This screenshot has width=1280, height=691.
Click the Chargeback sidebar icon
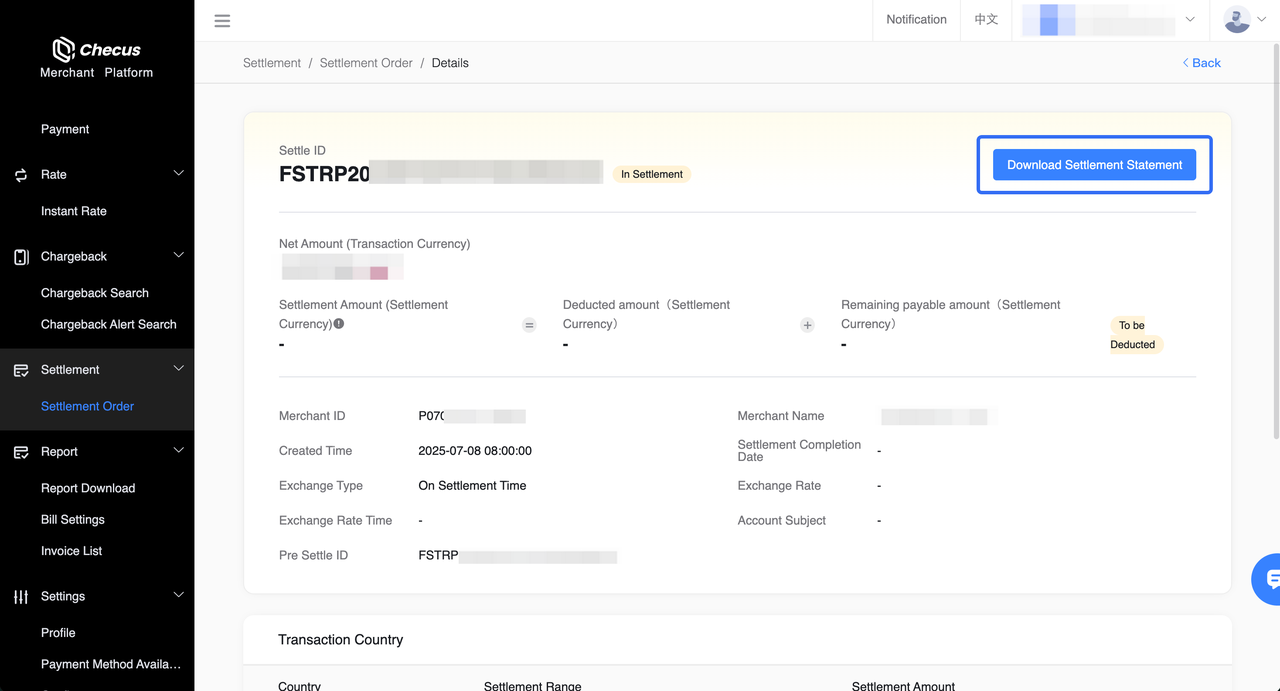coord(21,257)
